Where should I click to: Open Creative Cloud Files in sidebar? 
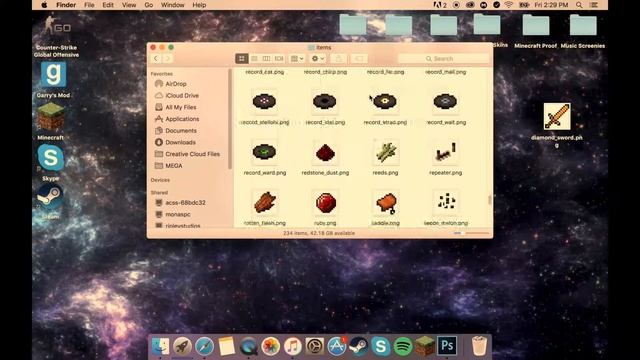click(x=188, y=154)
